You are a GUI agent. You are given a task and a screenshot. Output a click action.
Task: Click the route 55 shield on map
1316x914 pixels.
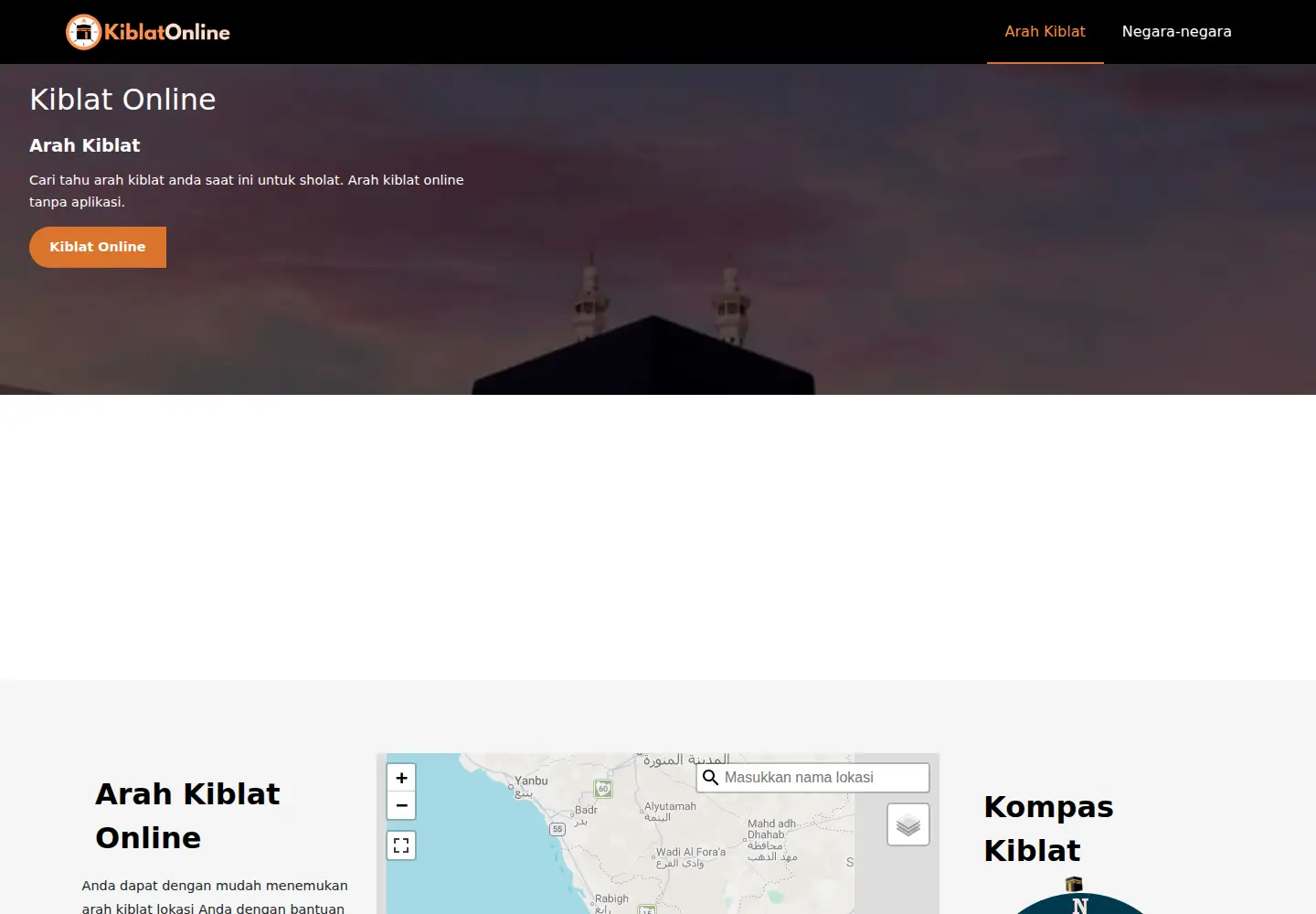pos(557,829)
